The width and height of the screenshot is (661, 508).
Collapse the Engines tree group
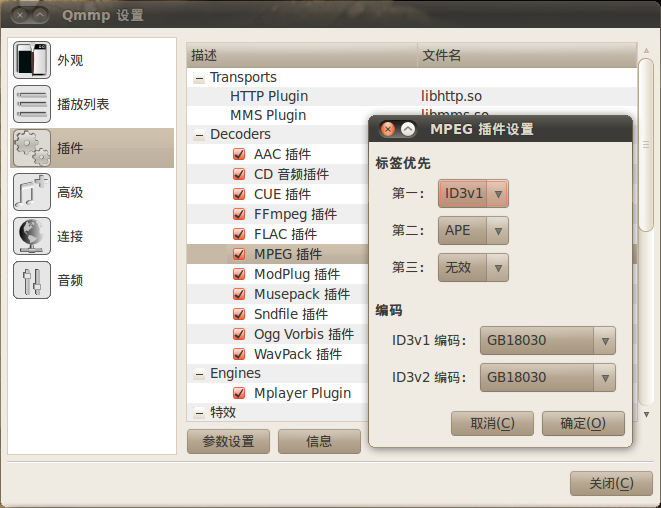(x=199, y=374)
